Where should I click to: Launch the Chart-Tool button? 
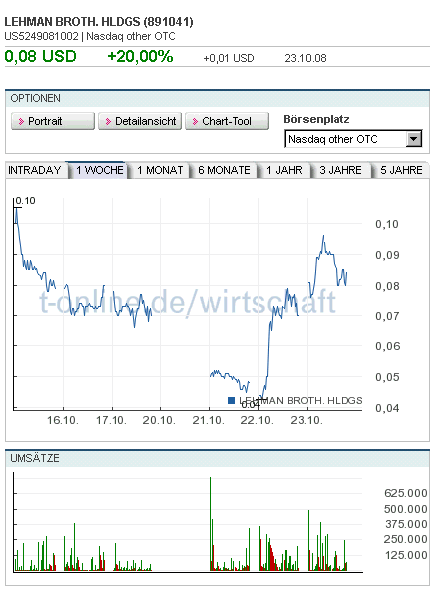click(227, 121)
